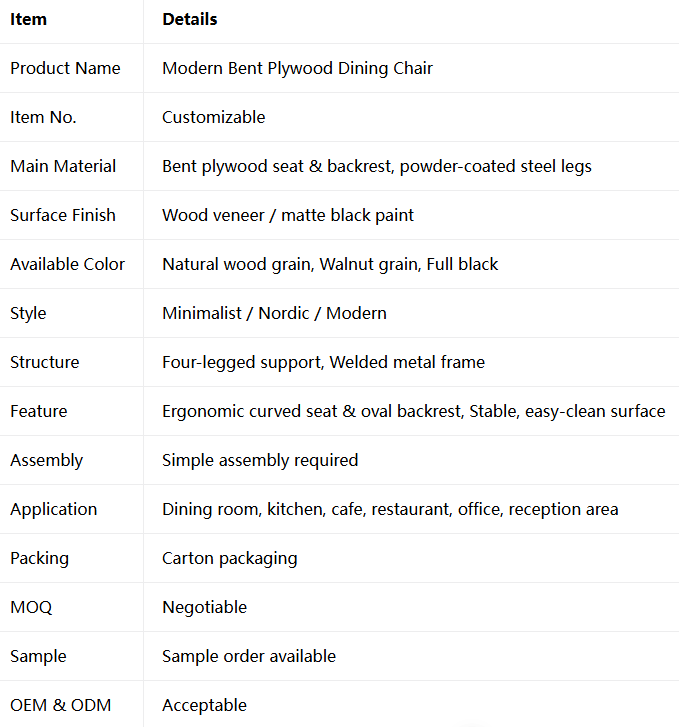This screenshot has height=727, width=679.
Task: Click the "Details" column header
Action: [190, 19]
